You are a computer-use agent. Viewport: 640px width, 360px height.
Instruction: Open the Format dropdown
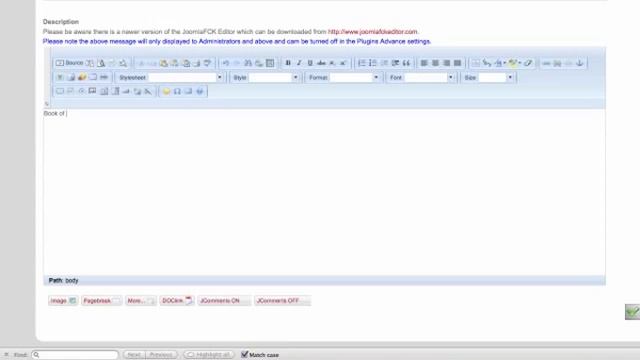376,77
